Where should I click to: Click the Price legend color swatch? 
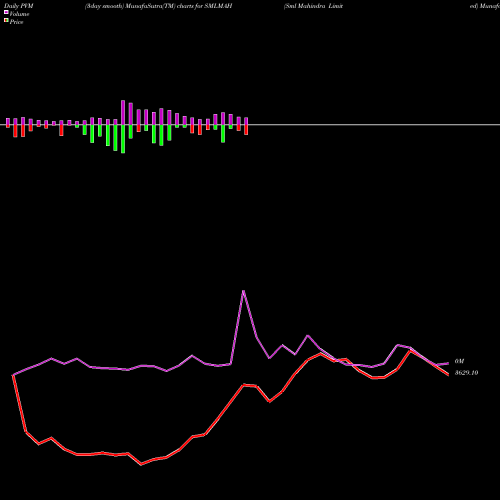pyautogui.click(x=6, y=21)
